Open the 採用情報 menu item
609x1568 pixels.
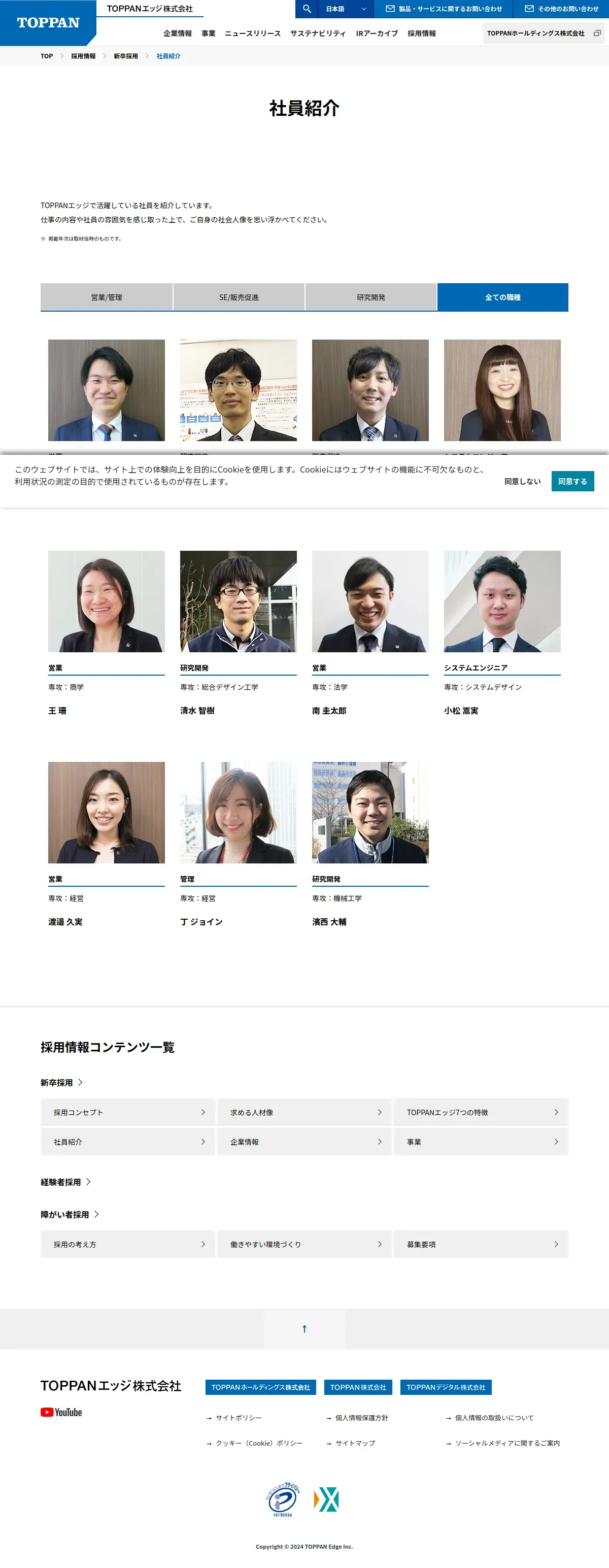pos(422,34)
